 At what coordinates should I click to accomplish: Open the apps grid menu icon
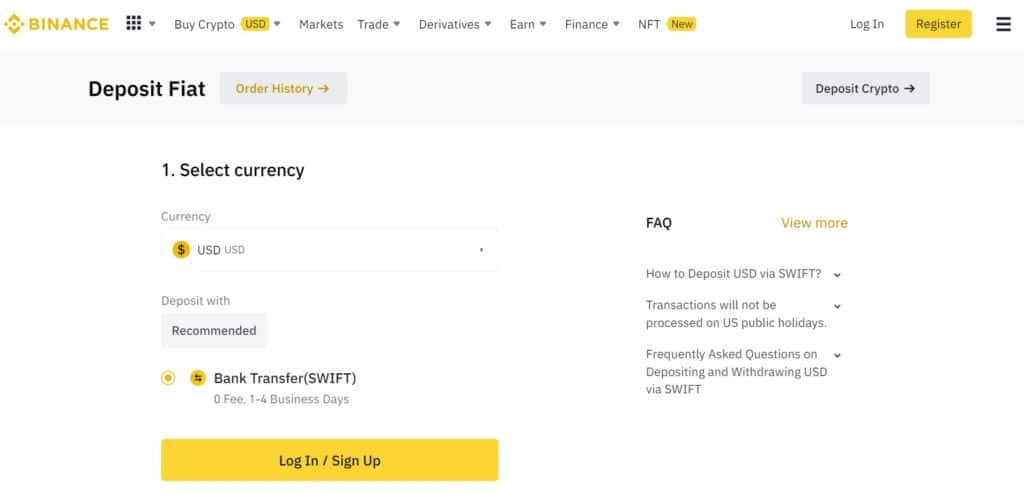pyautogui.click(x=134, y=23)
